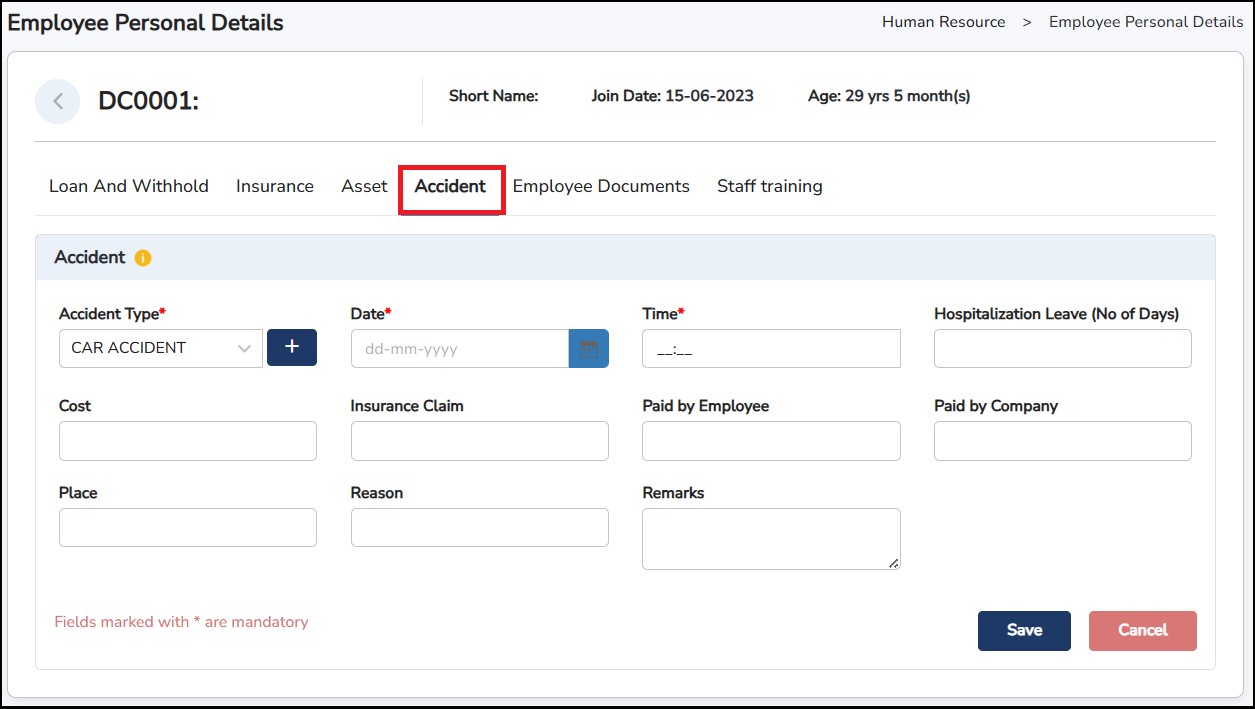Image resolution: width=1255 pixels, height=709 pixels.
Task: Switch to the Loan And Withhold tab
Action: (x=129, y=186)
